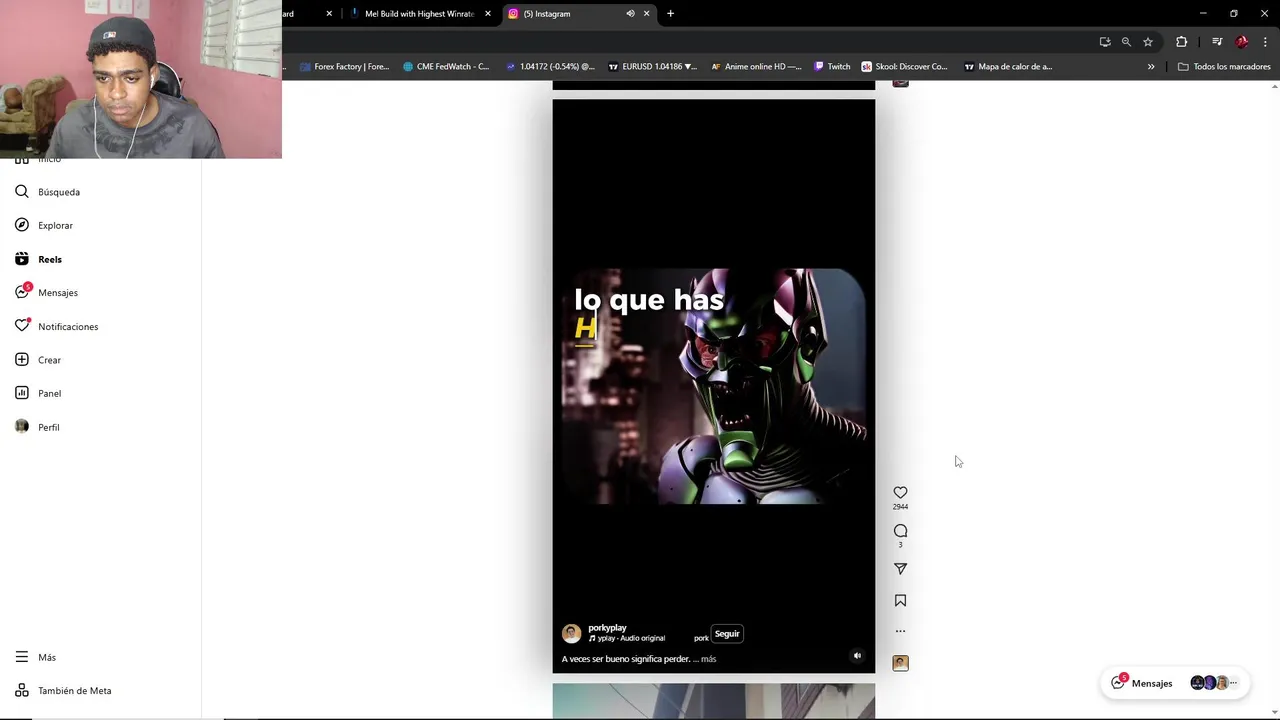
Task: Expand the caption with 'más'
Action: (708, 659)
